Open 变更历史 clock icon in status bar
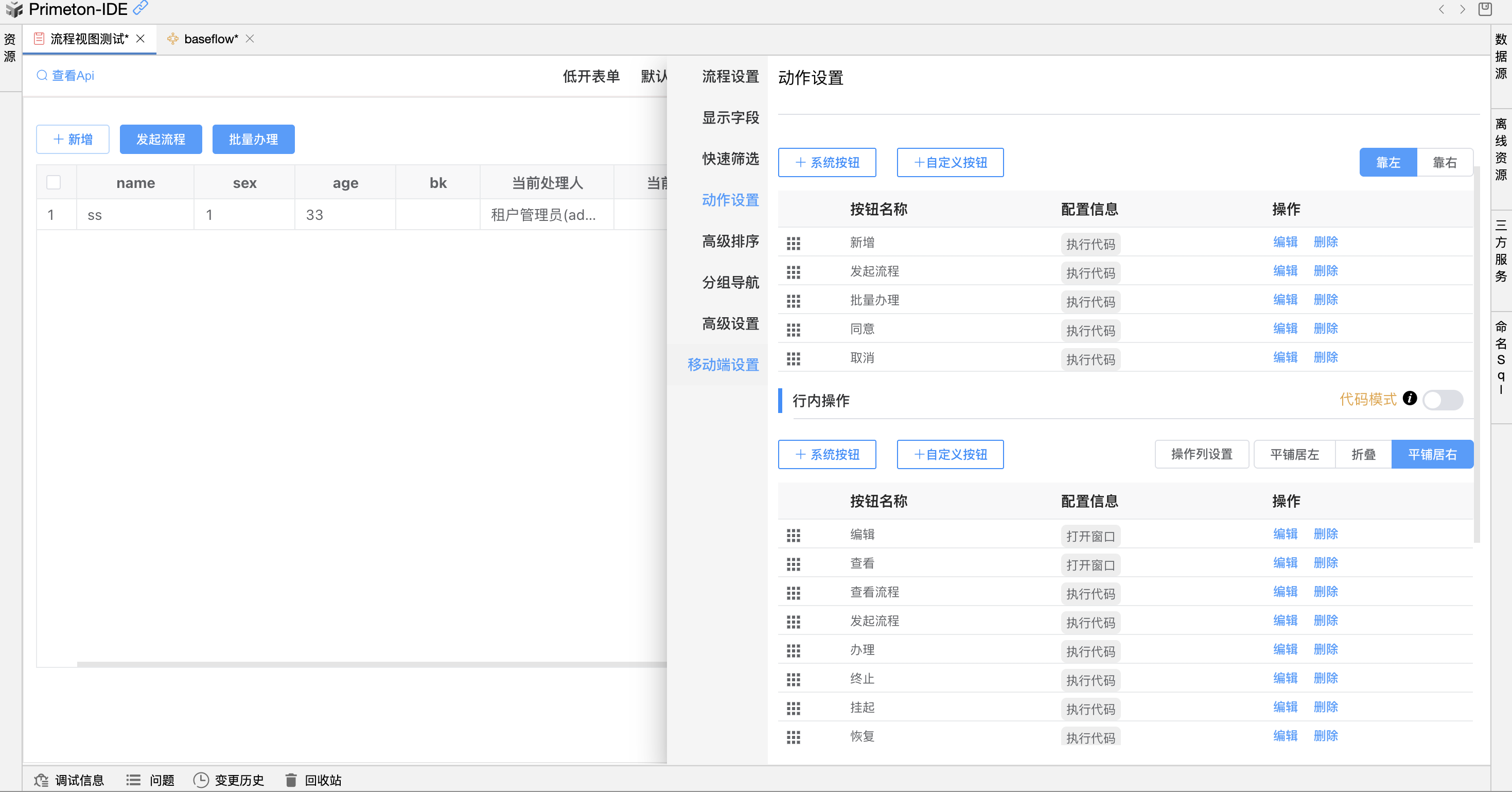 tap(201, 780)
